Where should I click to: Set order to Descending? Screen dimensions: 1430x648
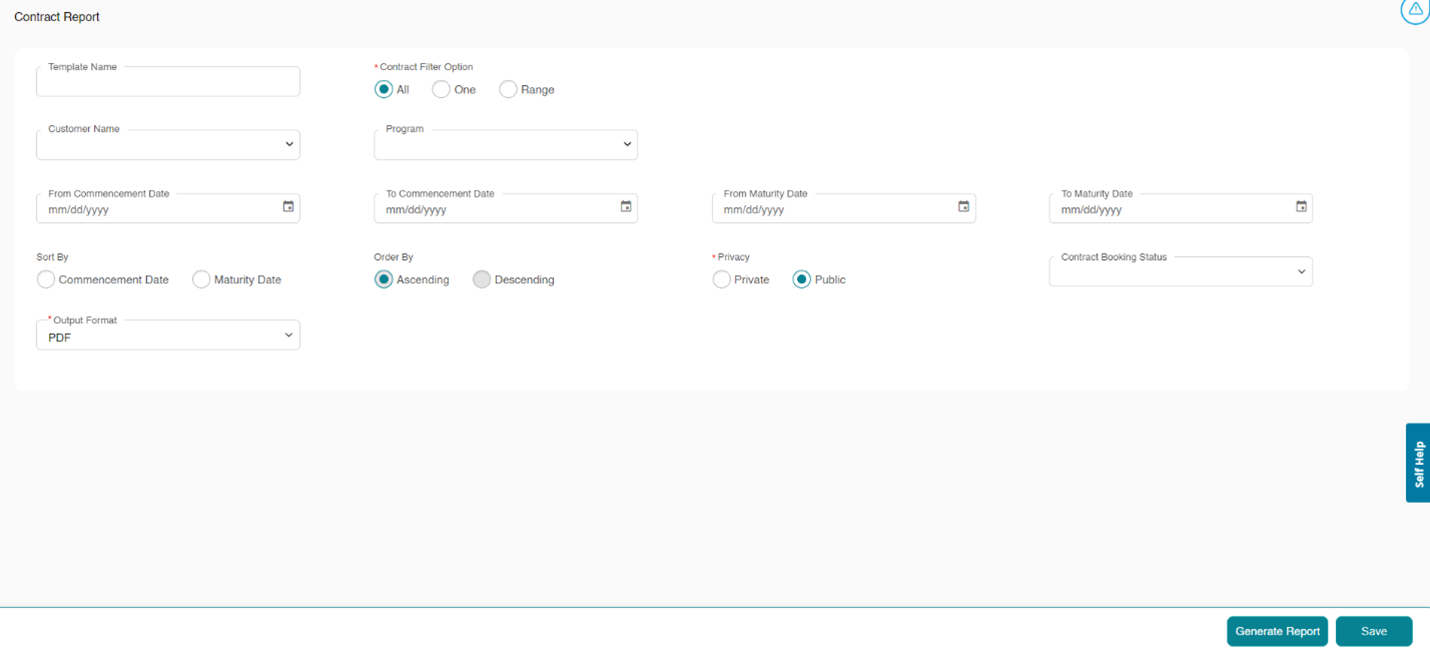482,280
